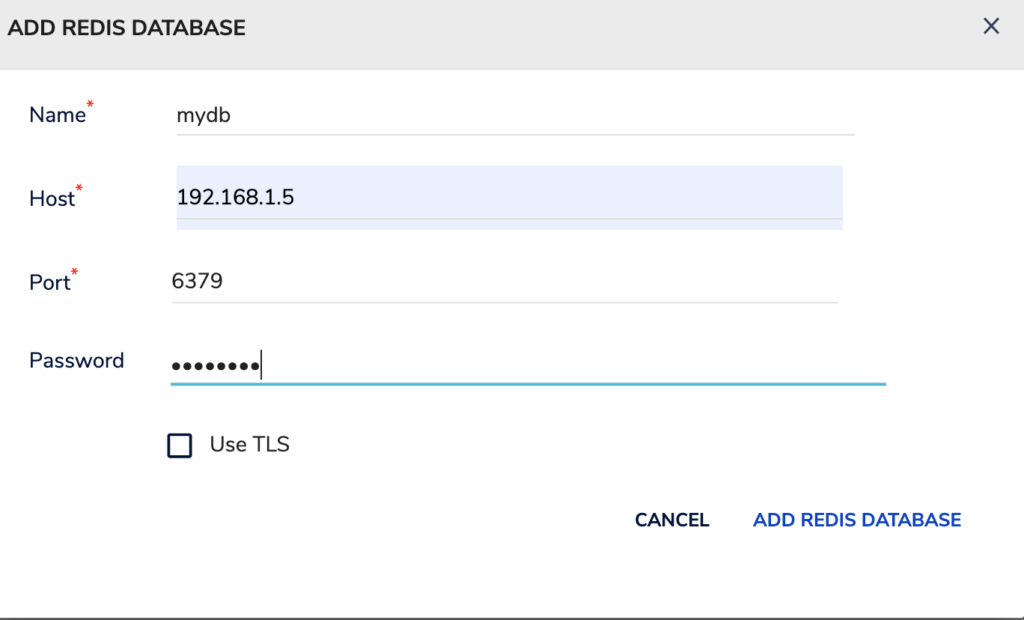
Task: Click the Host field label
Action: tap(52, 199)
